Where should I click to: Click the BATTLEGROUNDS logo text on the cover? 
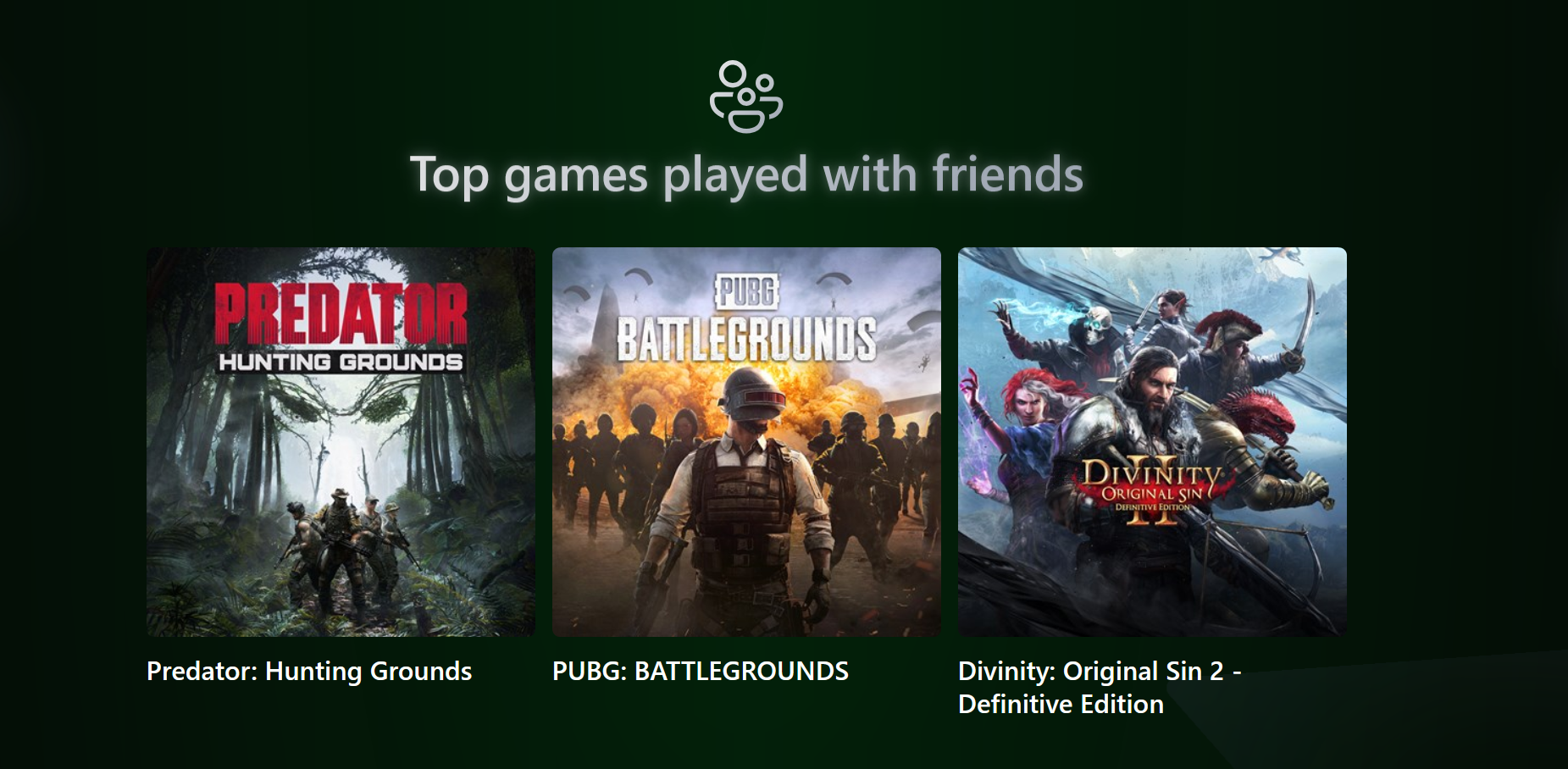(746, 340)
